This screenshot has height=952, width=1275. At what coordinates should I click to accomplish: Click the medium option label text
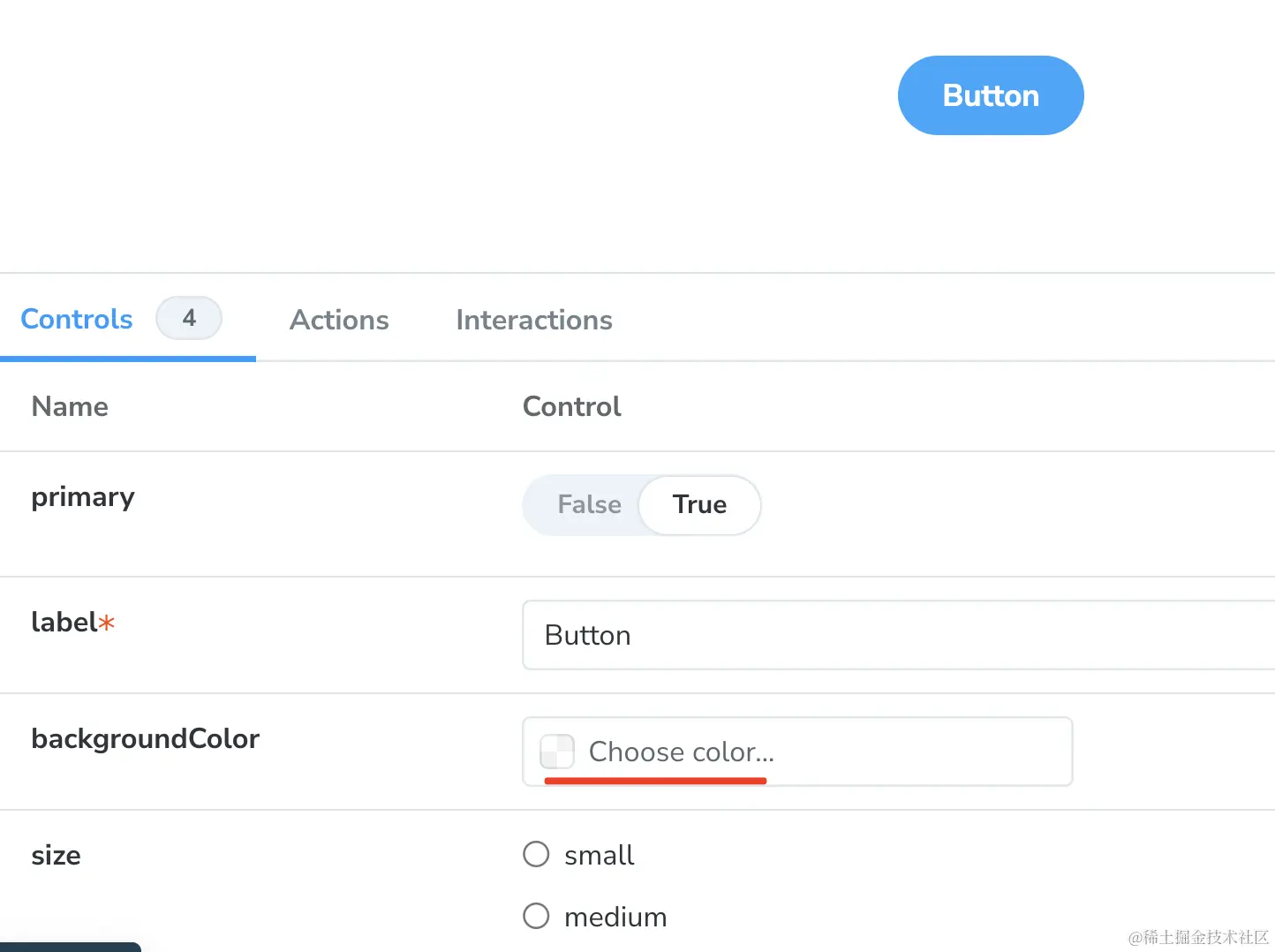[615, 917]
